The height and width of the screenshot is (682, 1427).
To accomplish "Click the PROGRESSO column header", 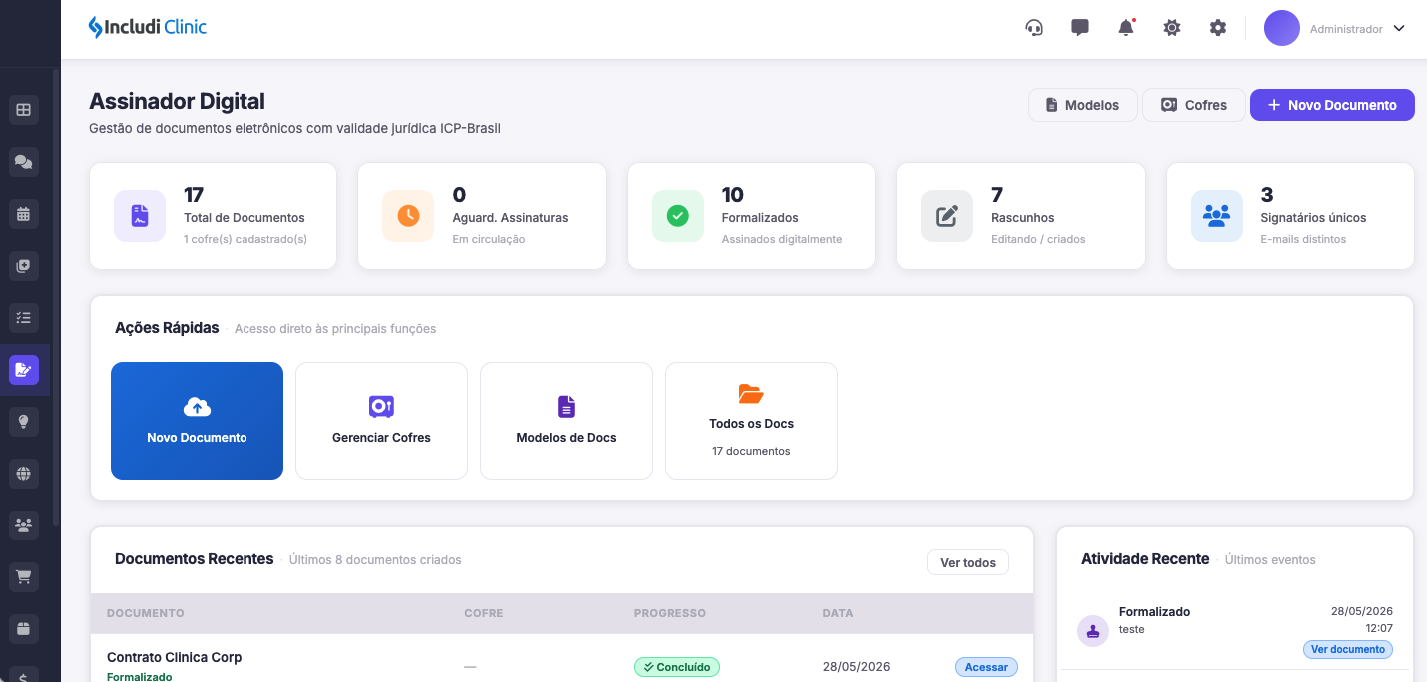I will (x=670, y=613).
